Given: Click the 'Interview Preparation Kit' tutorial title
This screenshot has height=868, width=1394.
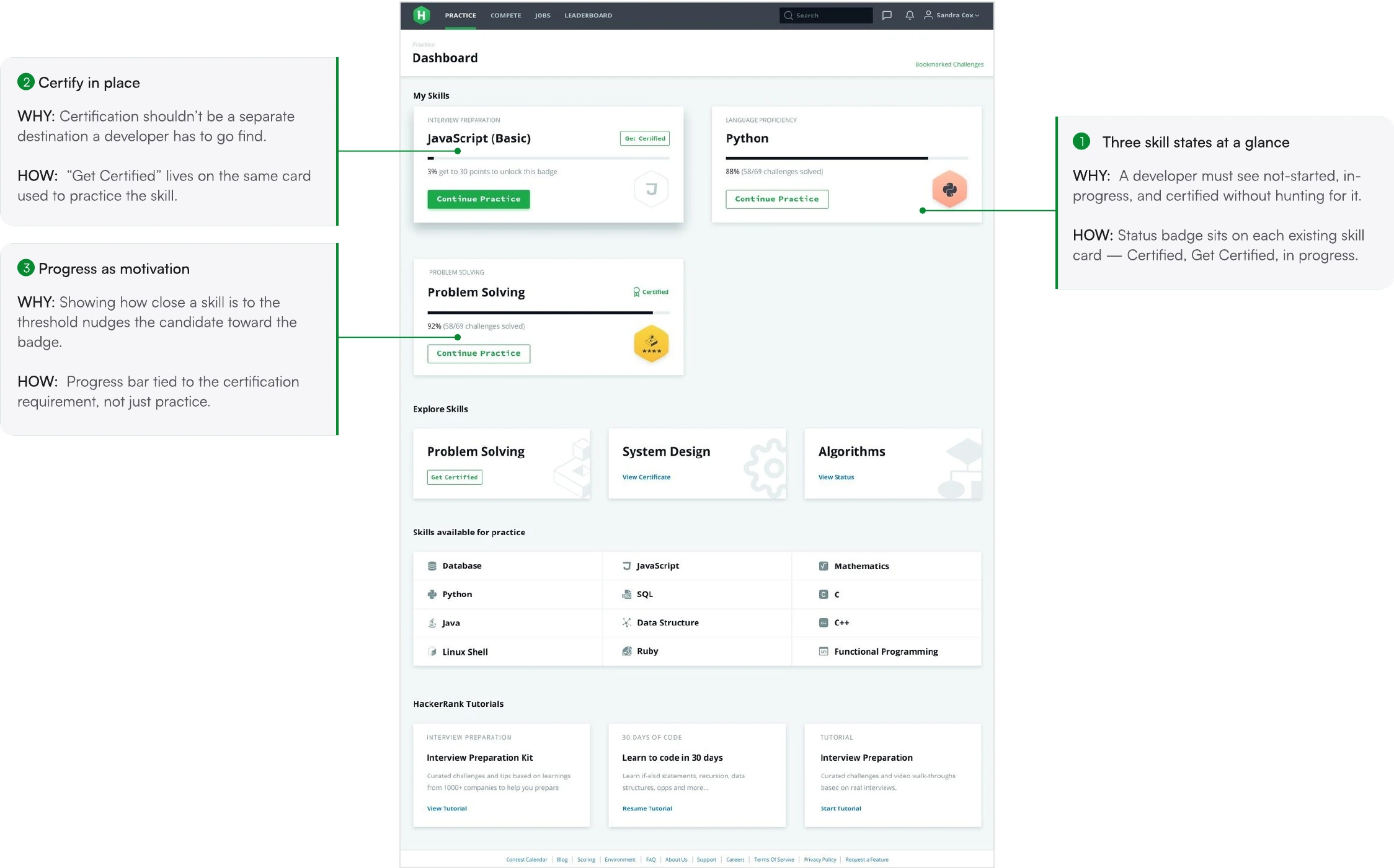Looking at the screenshot, I should (x=479, y=758).
